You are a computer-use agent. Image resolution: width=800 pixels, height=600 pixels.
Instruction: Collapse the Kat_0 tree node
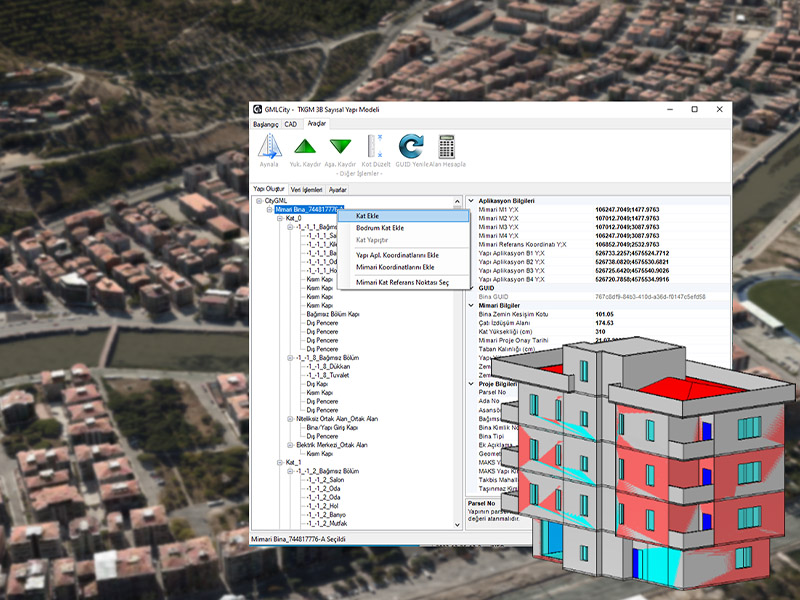coord(279,218)
